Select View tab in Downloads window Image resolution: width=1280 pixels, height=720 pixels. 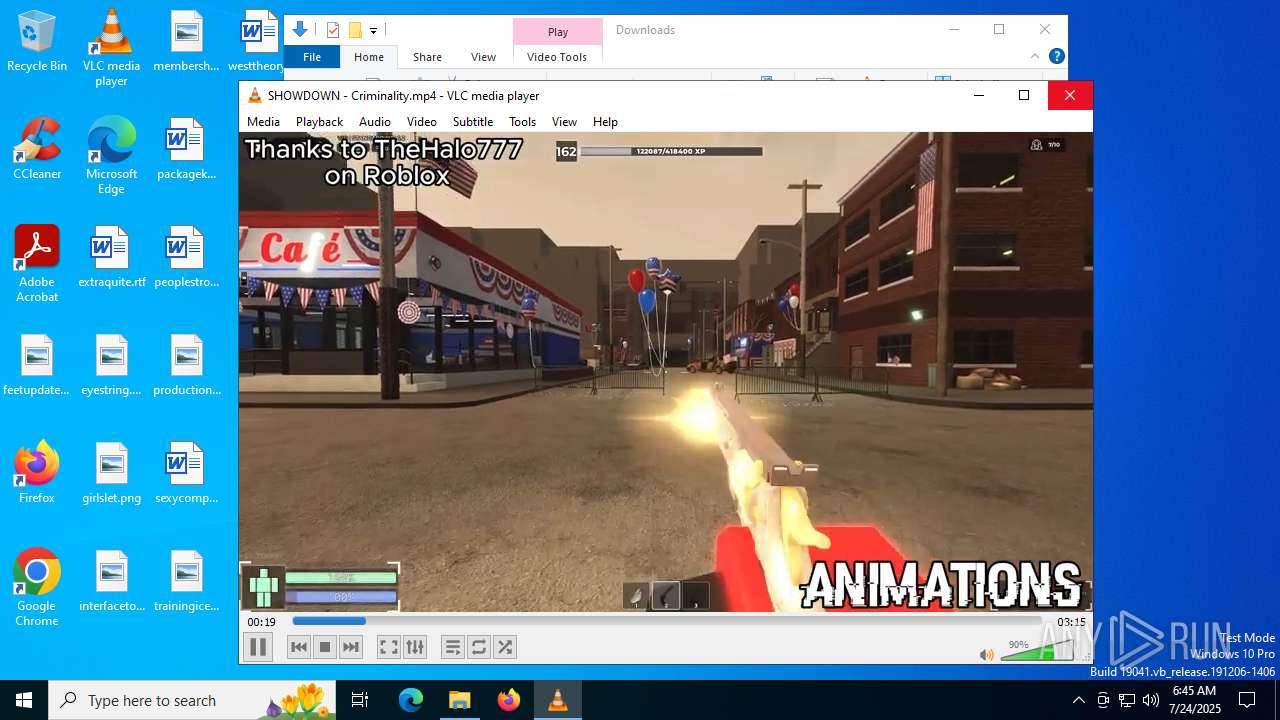(483, 57)
